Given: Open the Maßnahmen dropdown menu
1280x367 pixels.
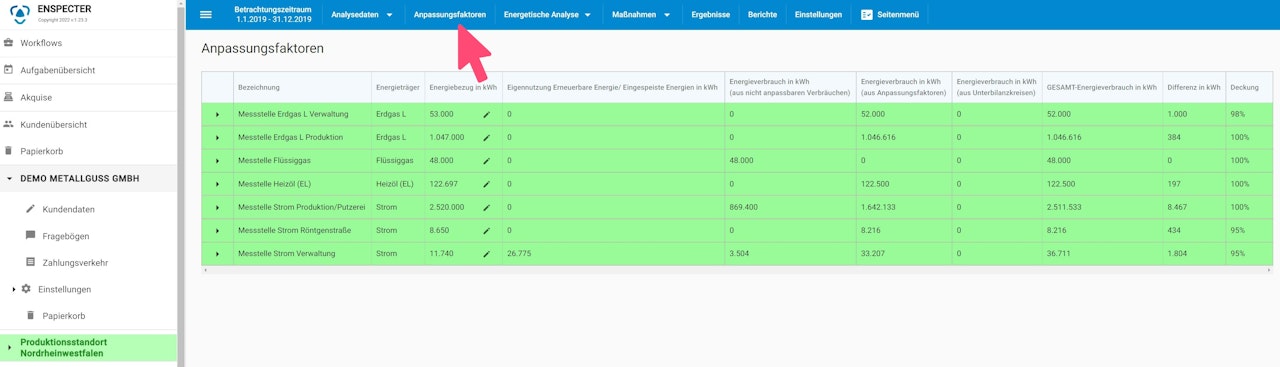Looking at the screenshot, I should (x=641, y=15).
